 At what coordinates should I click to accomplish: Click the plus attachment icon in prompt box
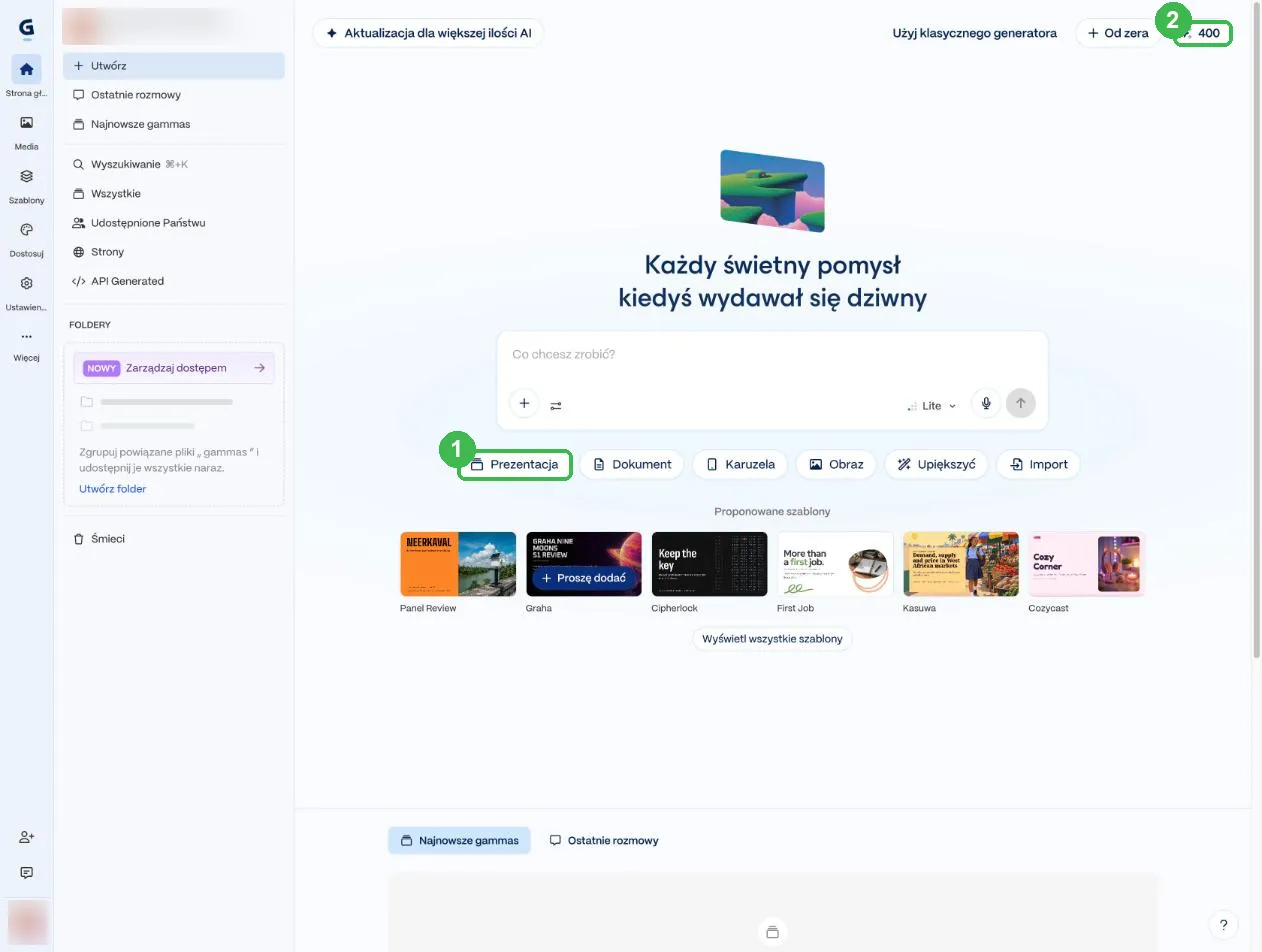click(x=524, y=404)
